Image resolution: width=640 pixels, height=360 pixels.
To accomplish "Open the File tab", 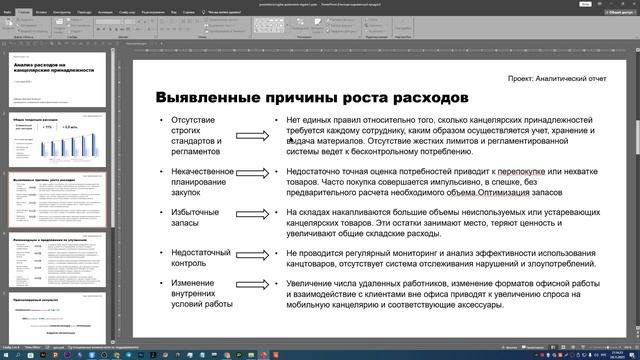I will pos(7,12).
